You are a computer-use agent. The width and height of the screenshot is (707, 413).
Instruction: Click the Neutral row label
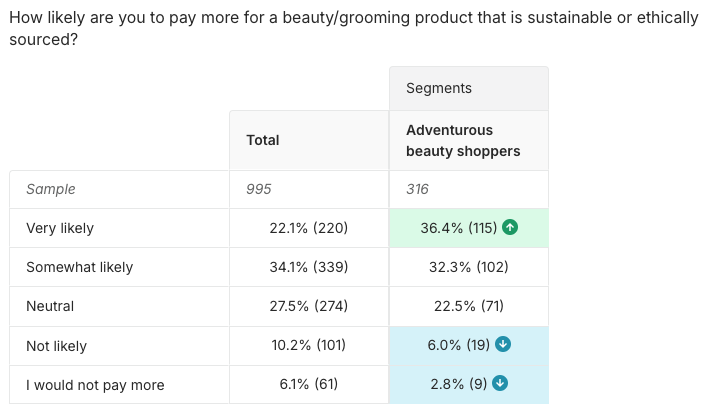coord(50,306)
